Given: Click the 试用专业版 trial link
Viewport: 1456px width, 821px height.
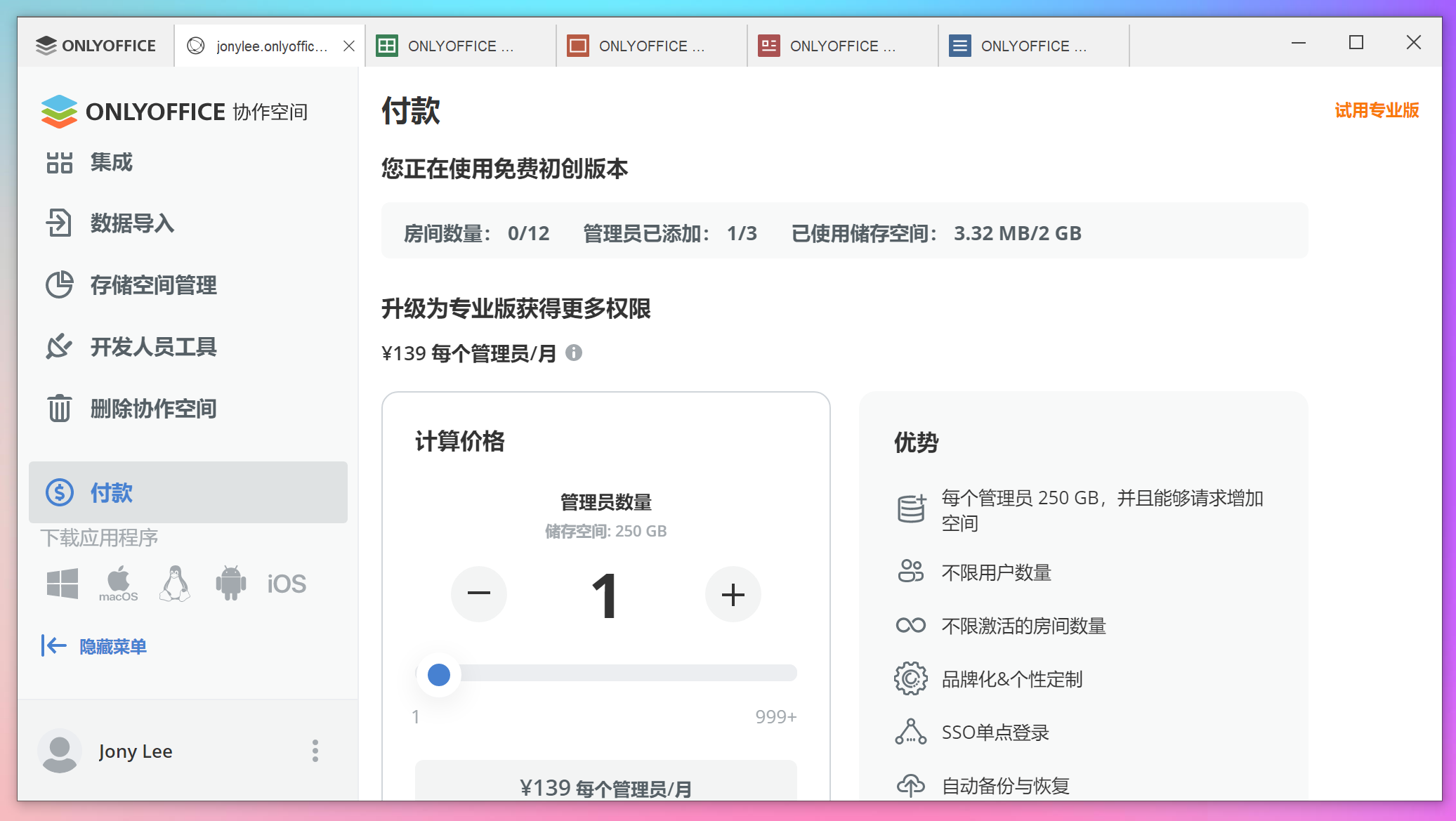Looking at the screenshot, I should click(x=1376, y=110).
